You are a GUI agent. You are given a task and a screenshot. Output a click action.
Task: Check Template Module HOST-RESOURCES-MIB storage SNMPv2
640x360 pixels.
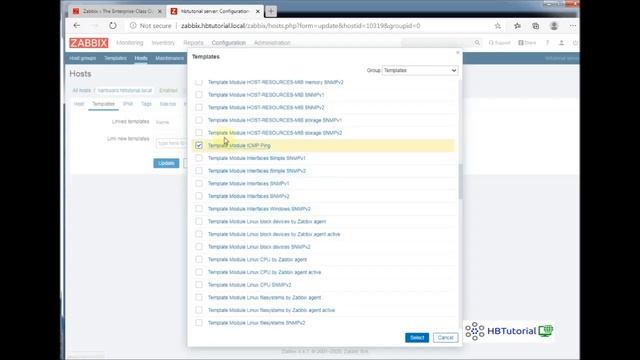click(199, 133)
